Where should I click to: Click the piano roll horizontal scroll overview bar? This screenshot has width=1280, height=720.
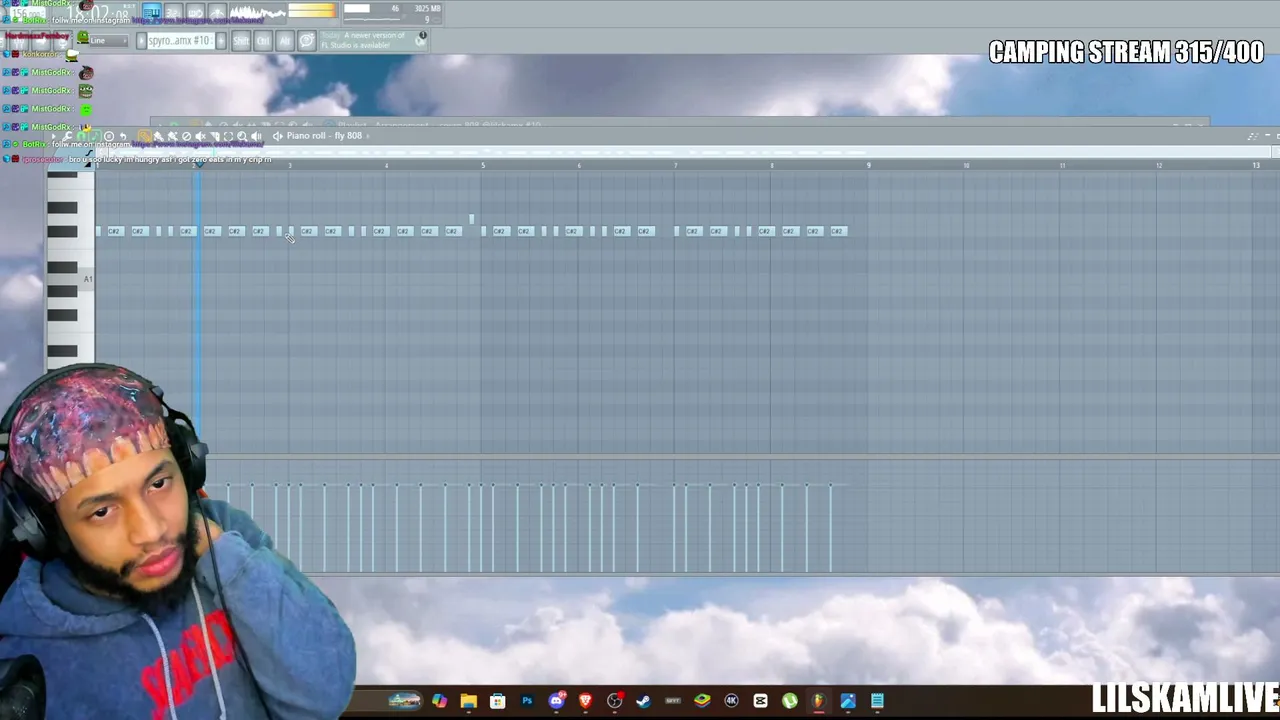[685, 152]
